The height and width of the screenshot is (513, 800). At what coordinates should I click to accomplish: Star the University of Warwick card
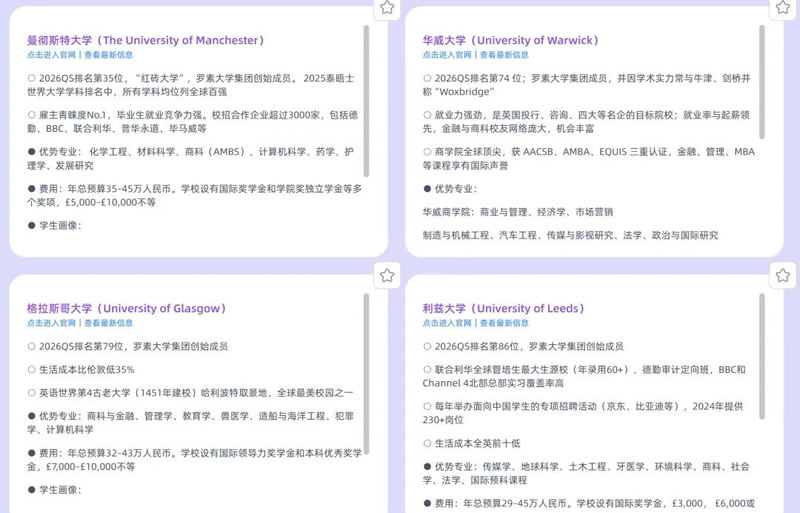782,7
